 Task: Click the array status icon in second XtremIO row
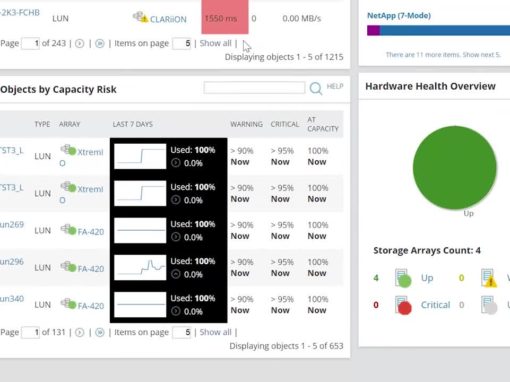(x=68, y=187)
